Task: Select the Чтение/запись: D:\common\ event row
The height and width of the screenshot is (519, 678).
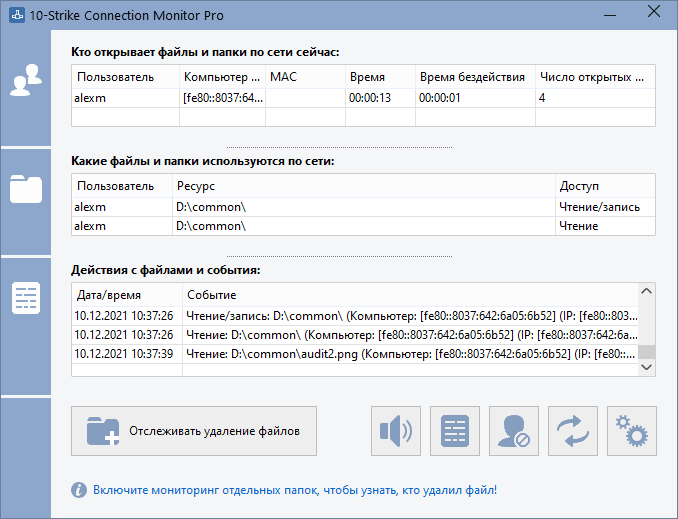Action: coord(355,316)
